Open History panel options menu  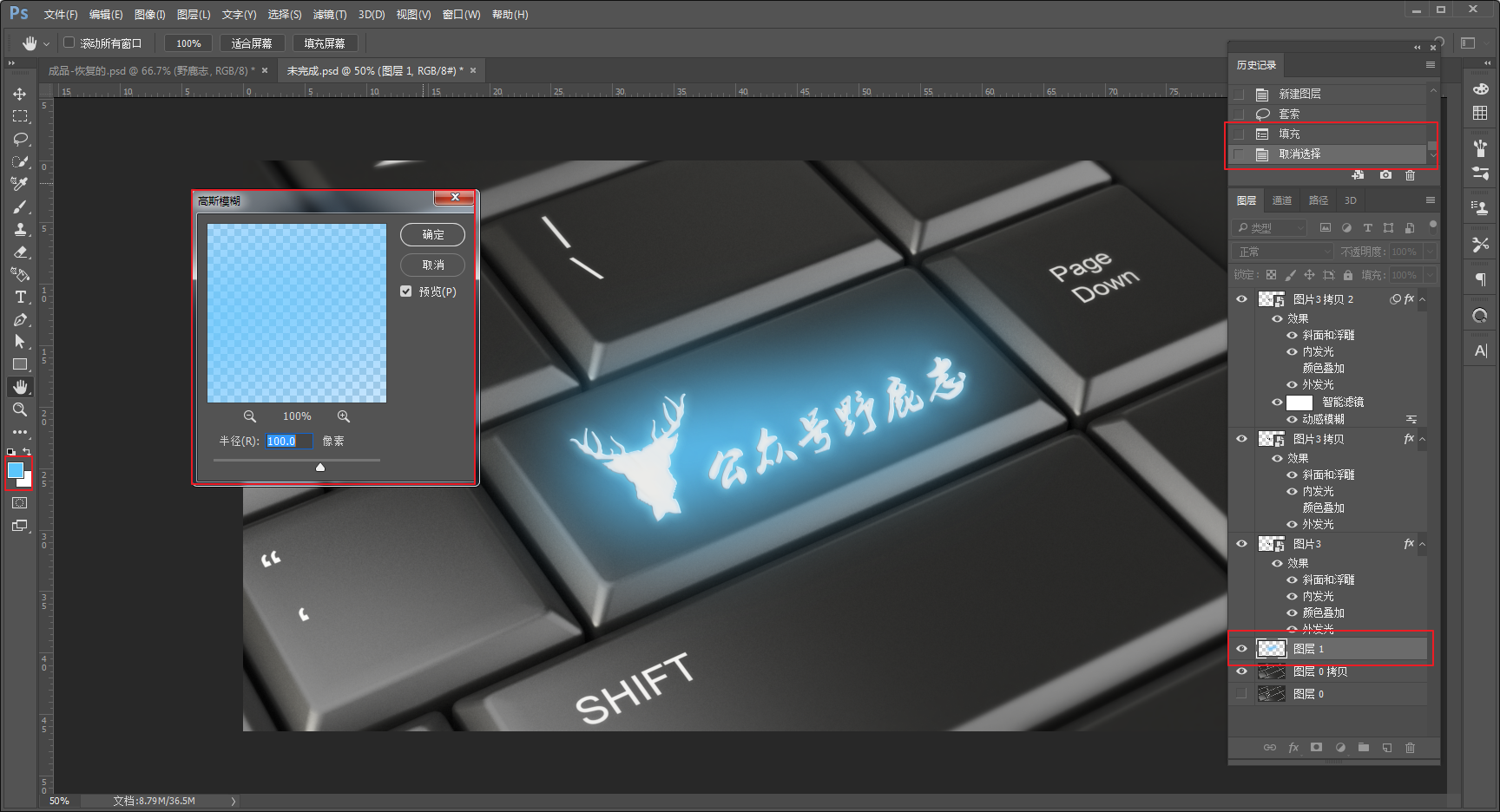point(1430,65)
